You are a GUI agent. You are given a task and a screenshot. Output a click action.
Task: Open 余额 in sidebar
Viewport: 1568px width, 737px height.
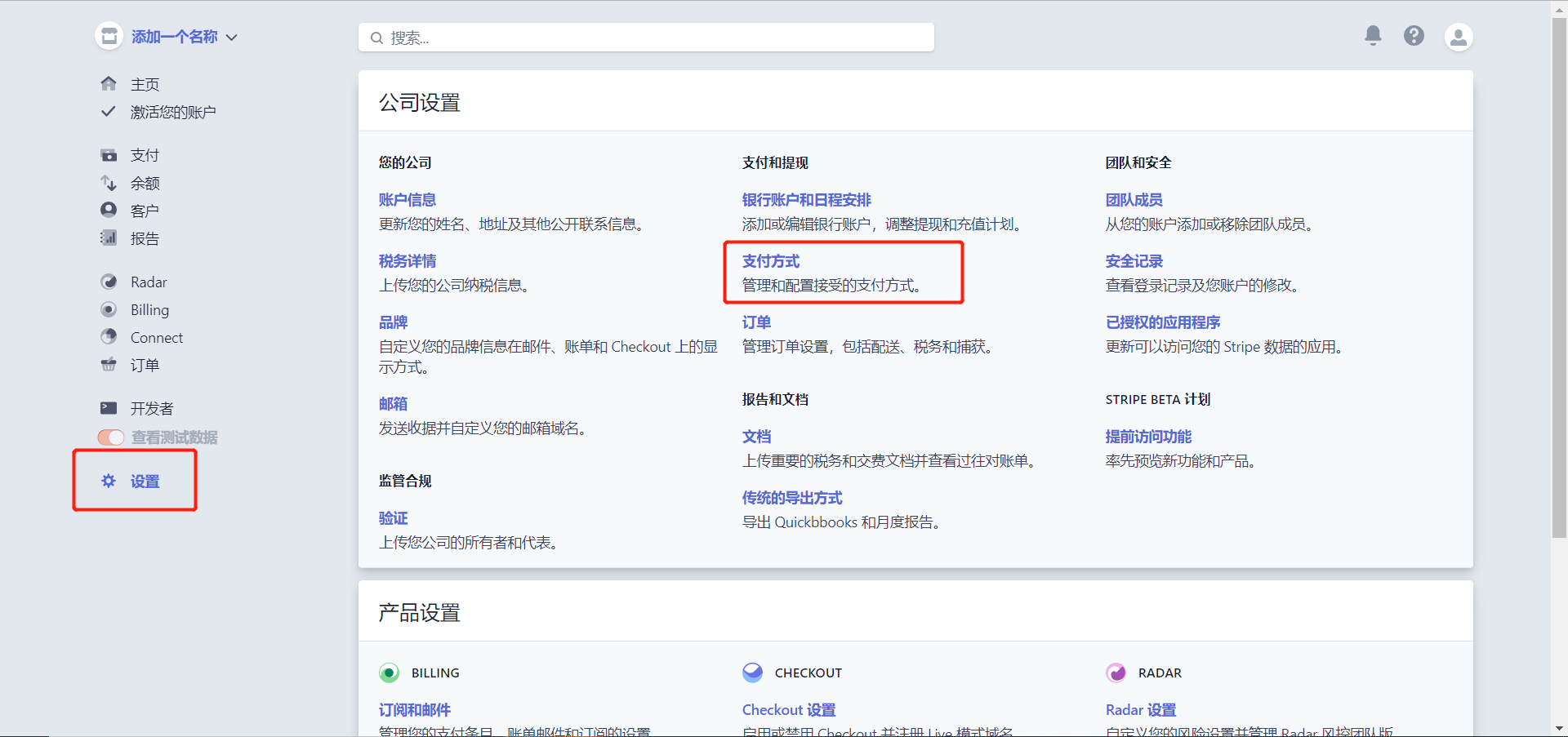coord(145,183)
